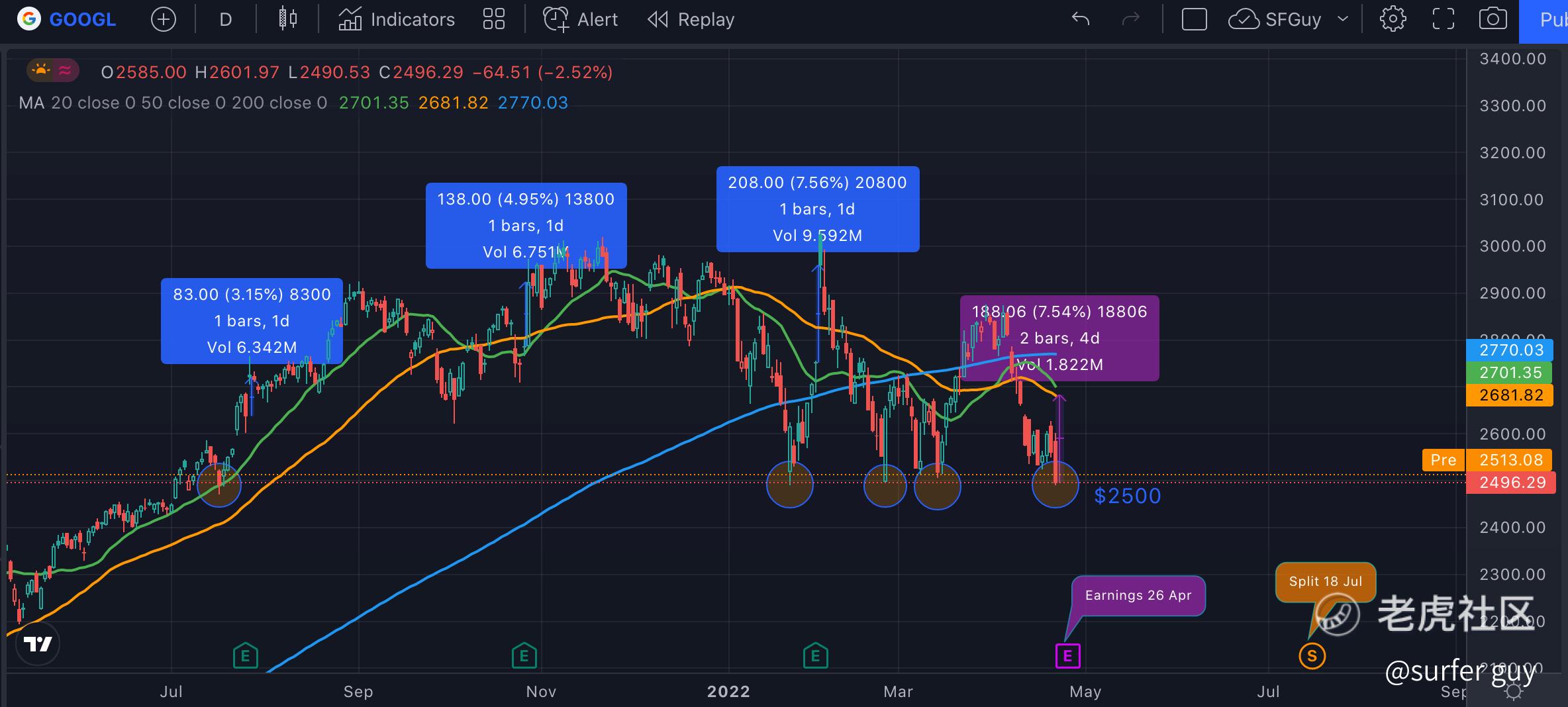Click the blue $2500 support text annotation
This screenshot has width=1568, height=707.
(x=1128, y=496)
